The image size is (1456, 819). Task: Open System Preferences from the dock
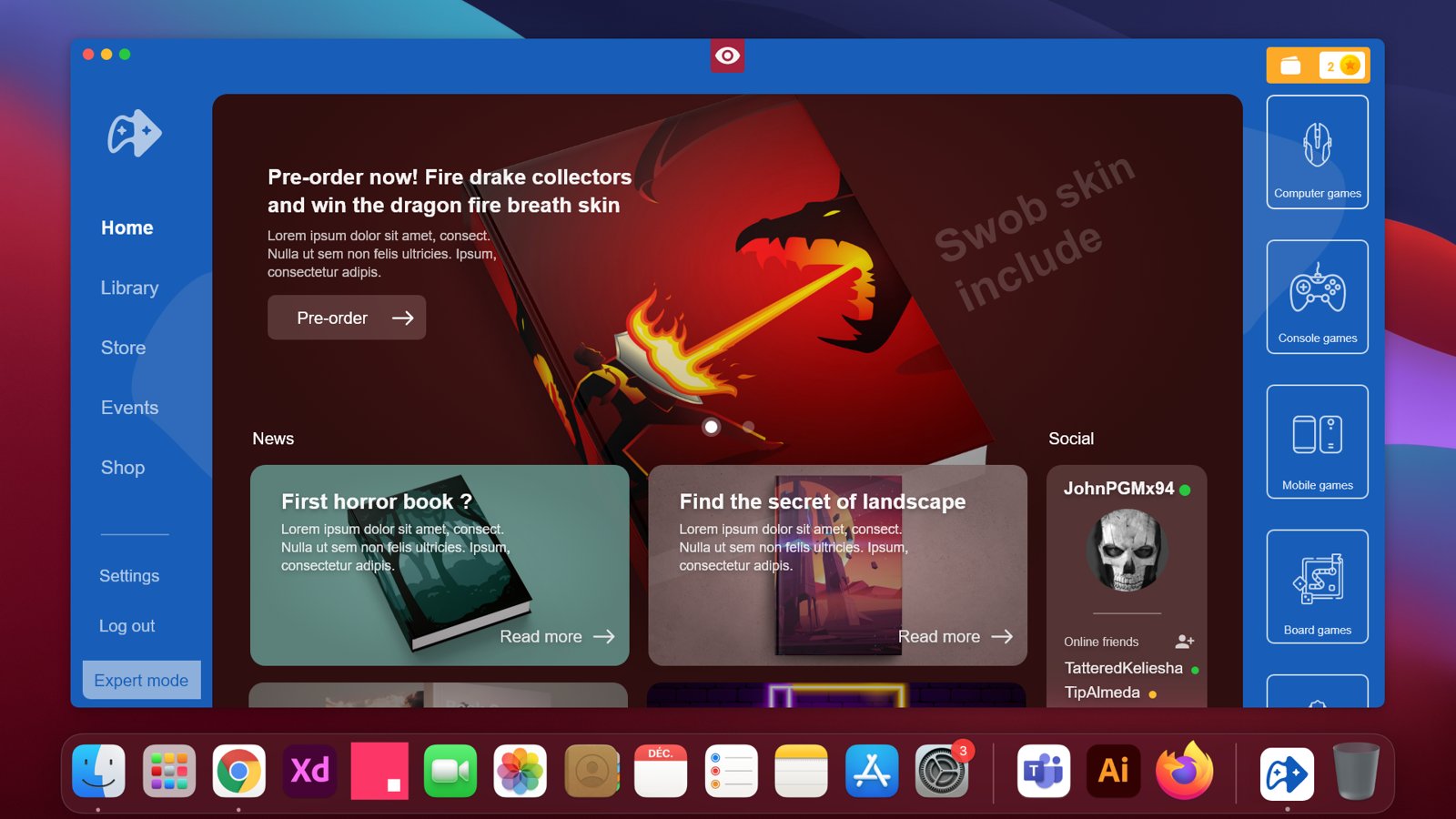942,771
